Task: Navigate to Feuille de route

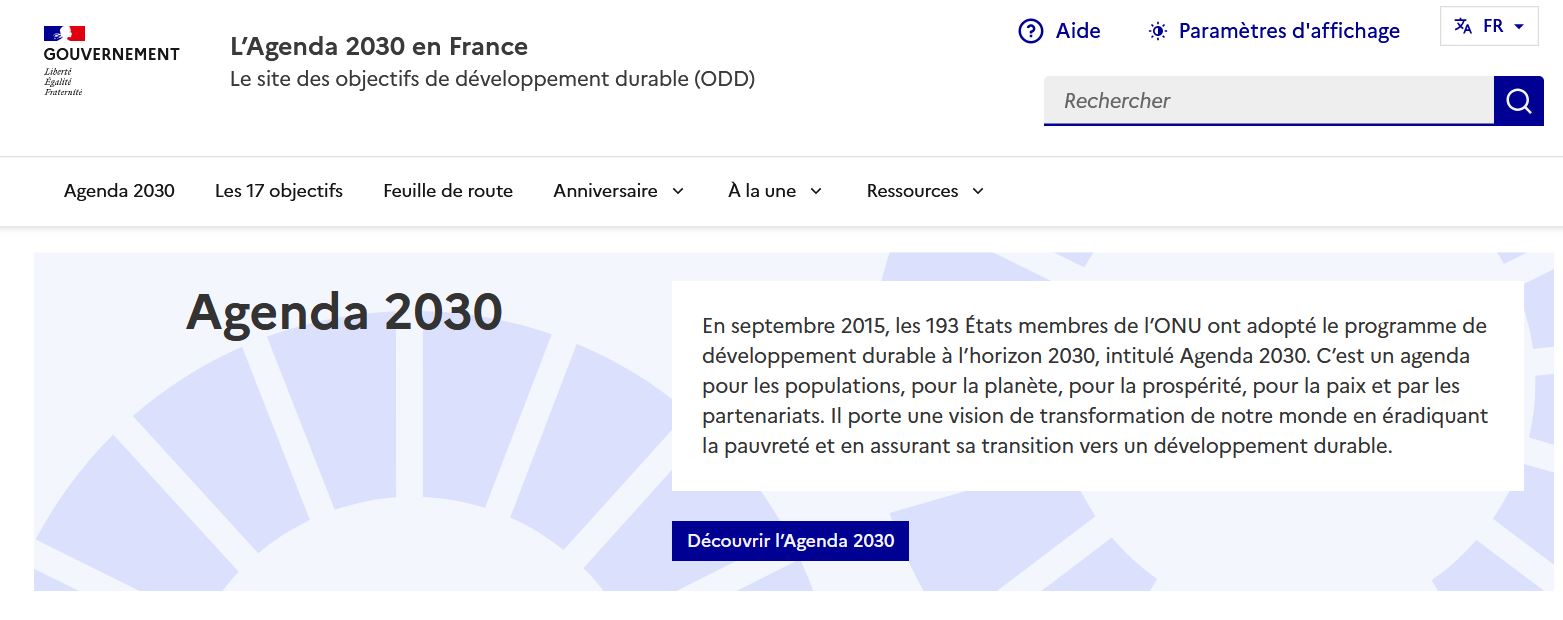Action: click(447, 190)
